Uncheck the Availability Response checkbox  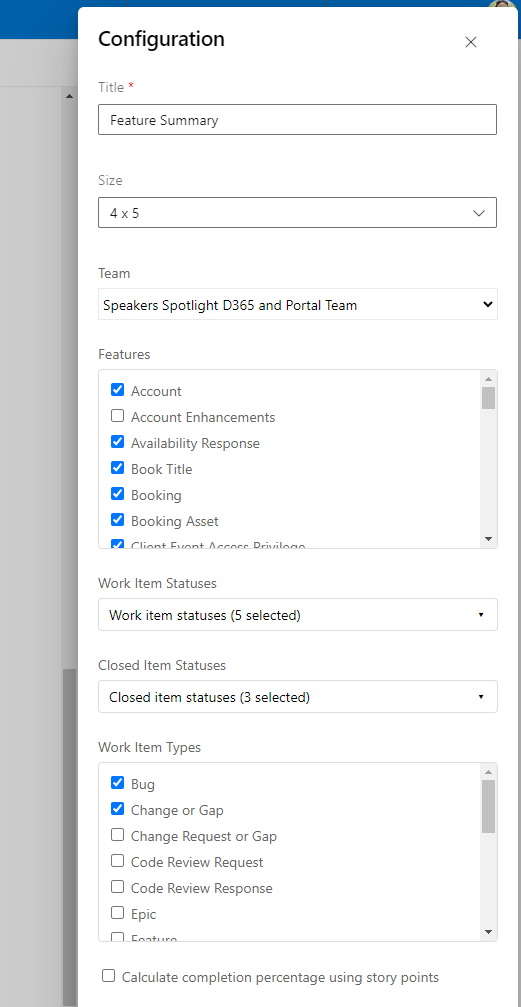[x=118, y=441]
